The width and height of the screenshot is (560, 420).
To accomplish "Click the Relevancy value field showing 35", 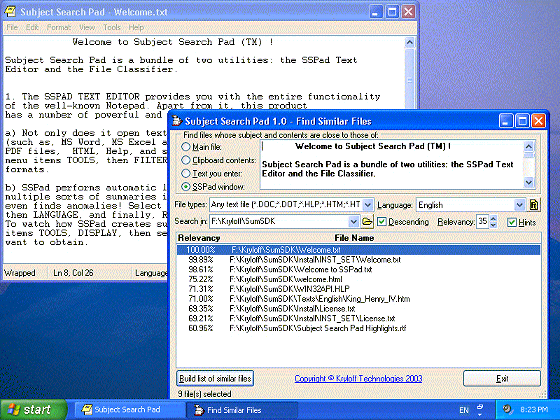I will click(x=483, y=222).
